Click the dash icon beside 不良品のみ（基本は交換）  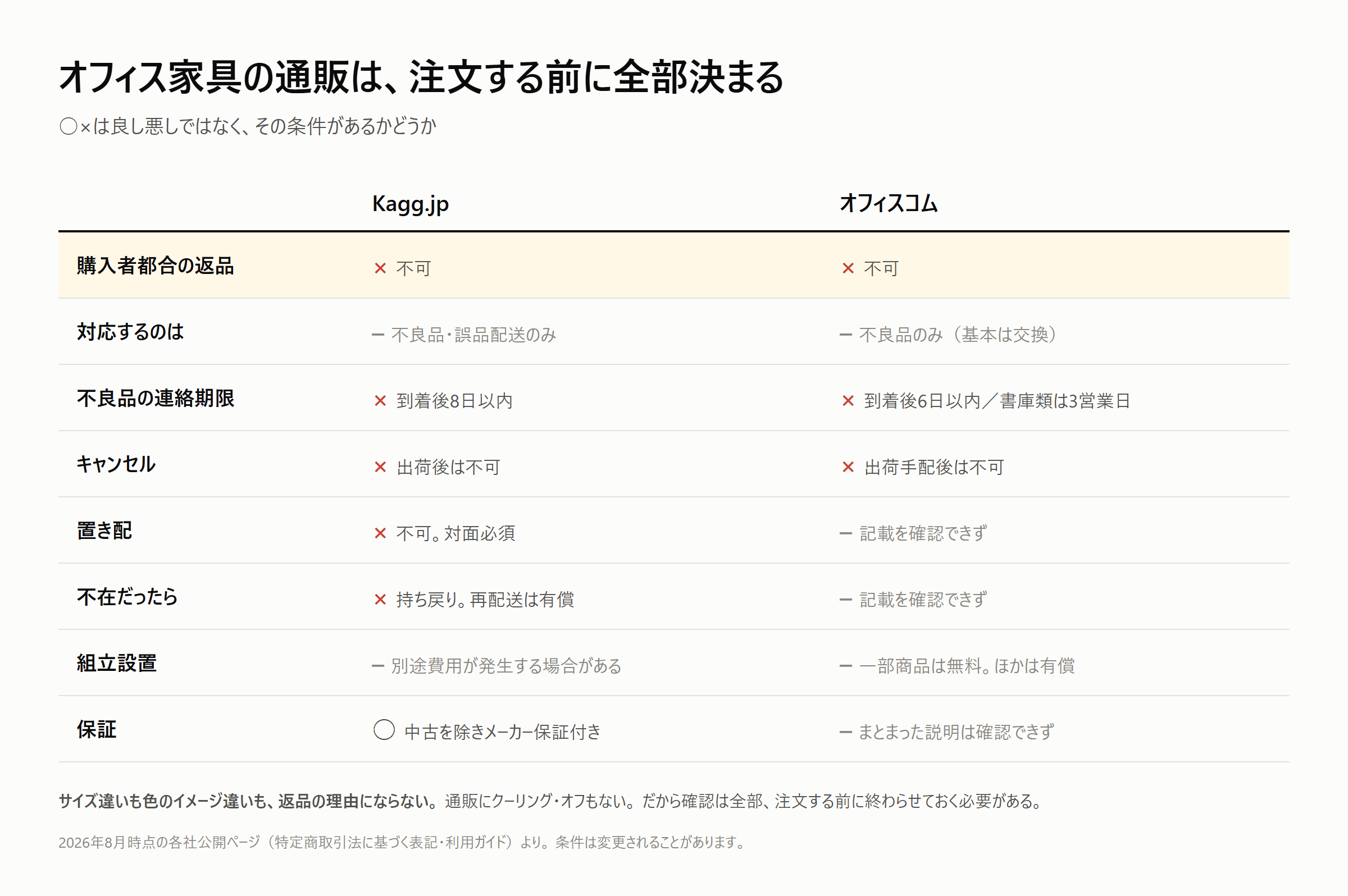pos(845,334)
